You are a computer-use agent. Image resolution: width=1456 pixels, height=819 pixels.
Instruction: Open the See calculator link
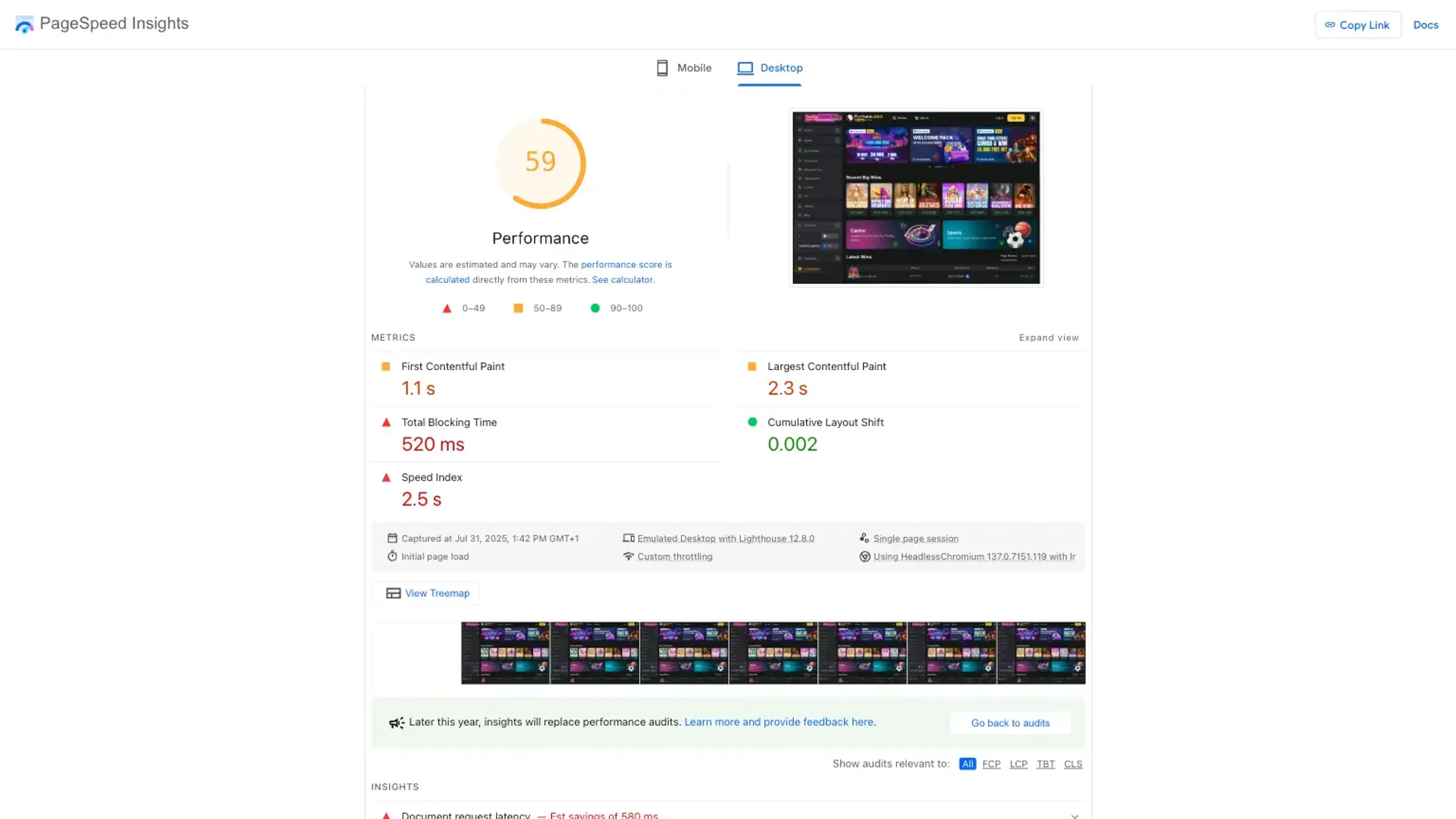[622, 280]
